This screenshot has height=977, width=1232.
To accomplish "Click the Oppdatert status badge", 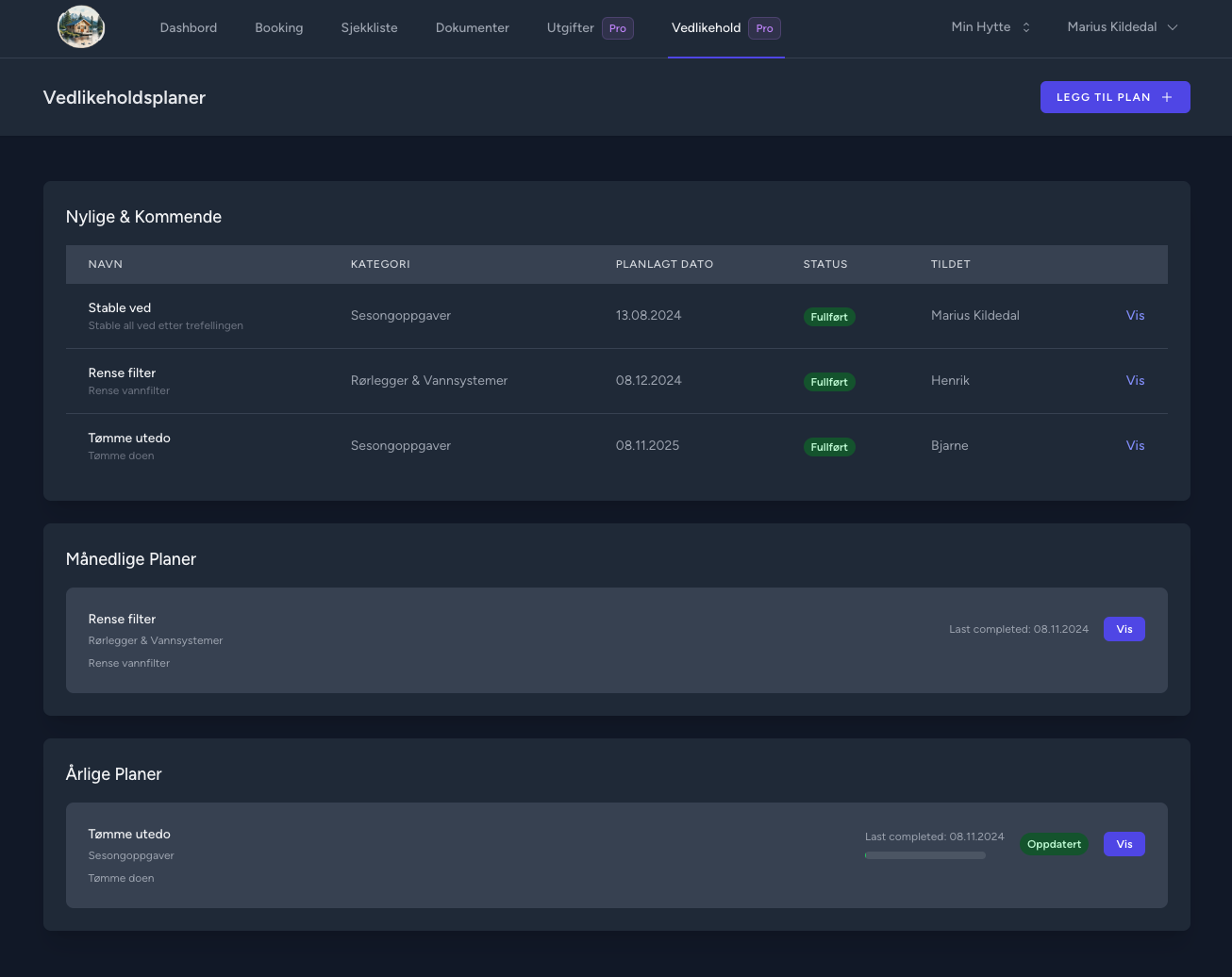I will point(1054,844).
